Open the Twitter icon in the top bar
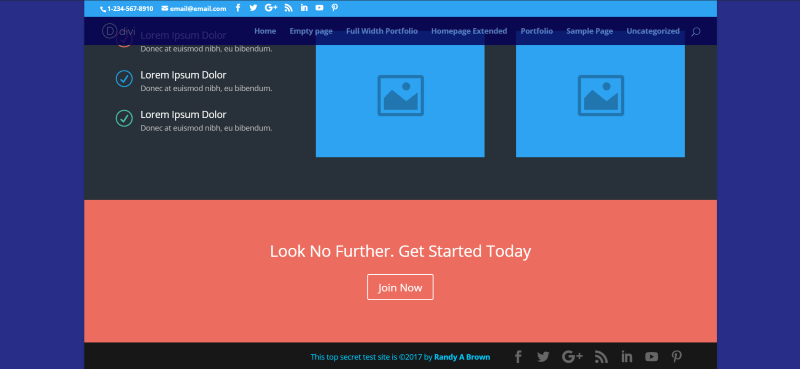Screen dimensions: 800x369 click(x=253, y=8)
